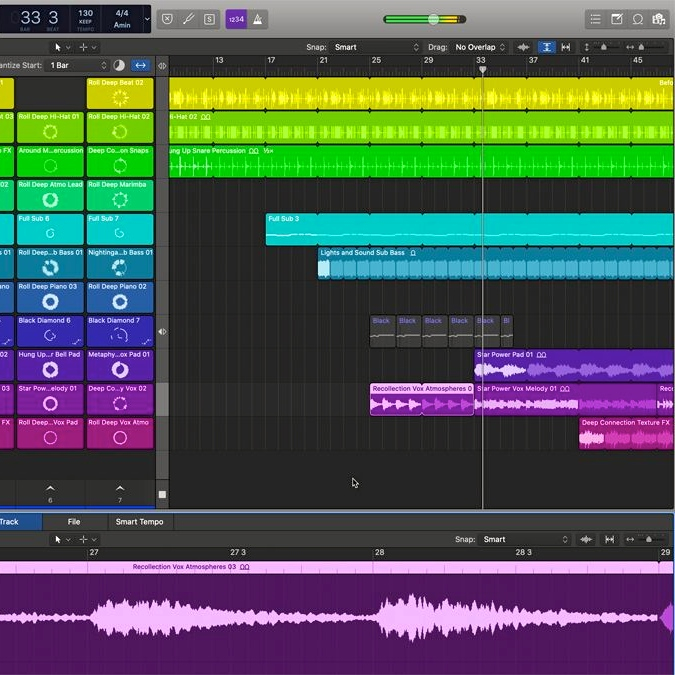Trigger the Full Sub 6 cell
The image size is (675, 675).
pyautogui.click(x=50, y=229)
